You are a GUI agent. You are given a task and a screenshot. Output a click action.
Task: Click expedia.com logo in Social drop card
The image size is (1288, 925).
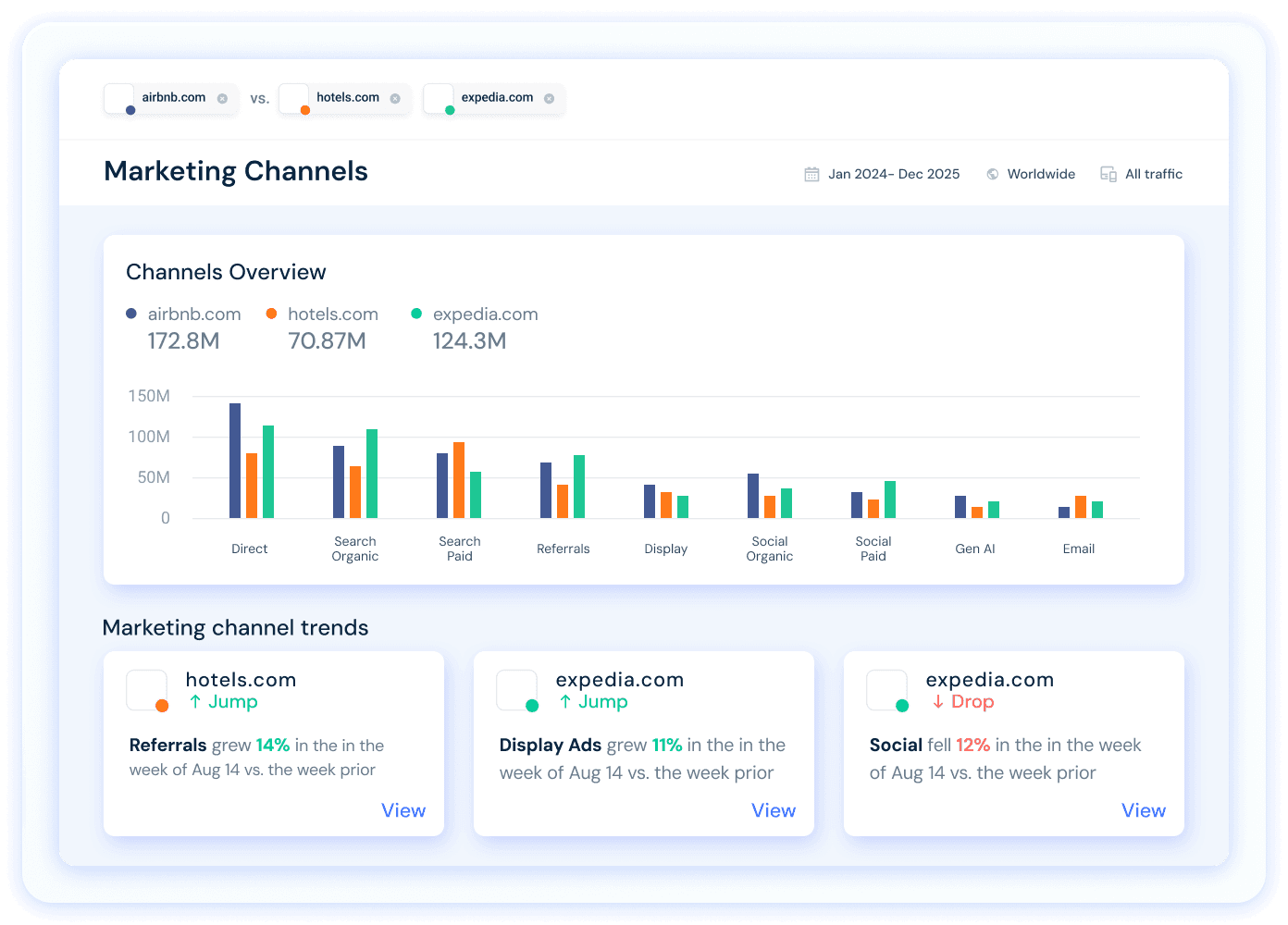pyautogui.click(x=887, y=691)
